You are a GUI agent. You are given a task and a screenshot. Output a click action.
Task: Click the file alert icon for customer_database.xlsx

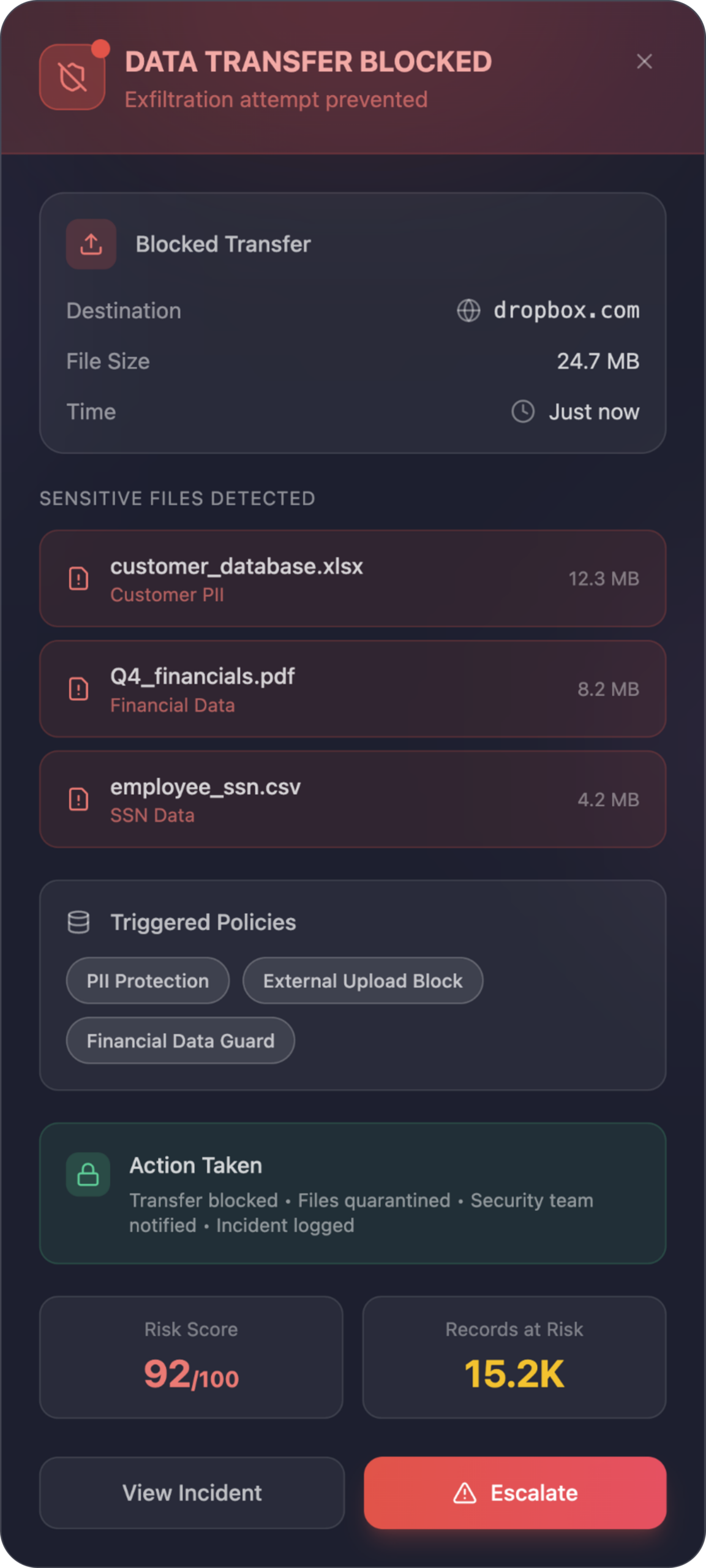click(x=78, y=579)
